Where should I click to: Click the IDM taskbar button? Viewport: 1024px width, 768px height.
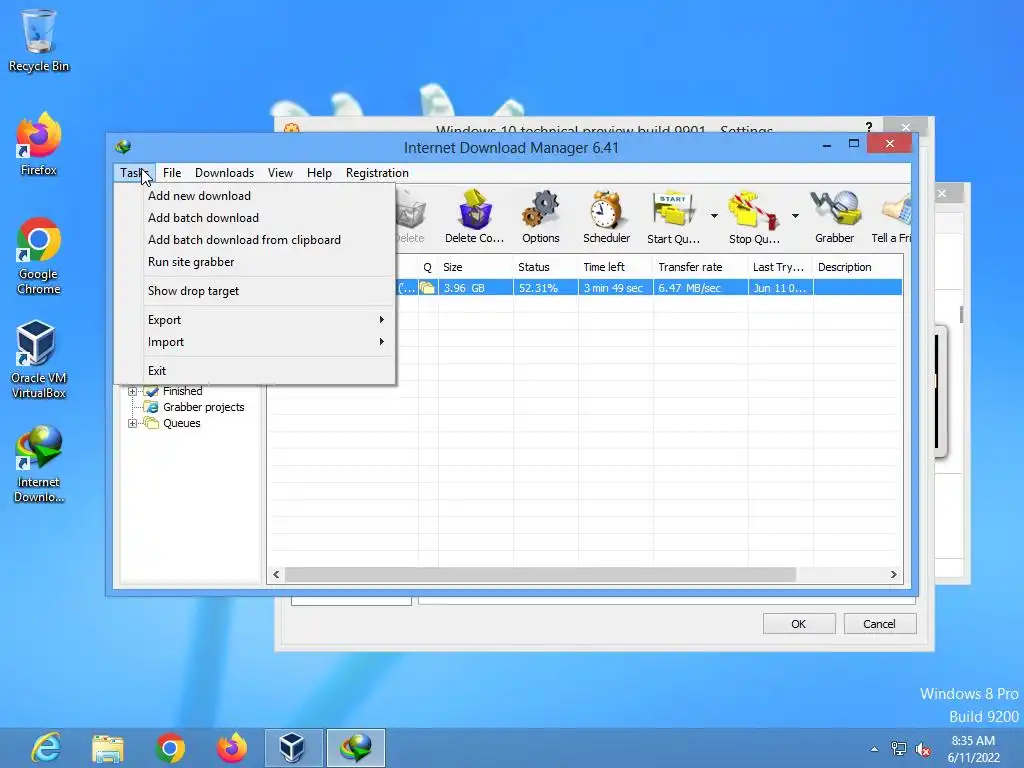point(356,748)
